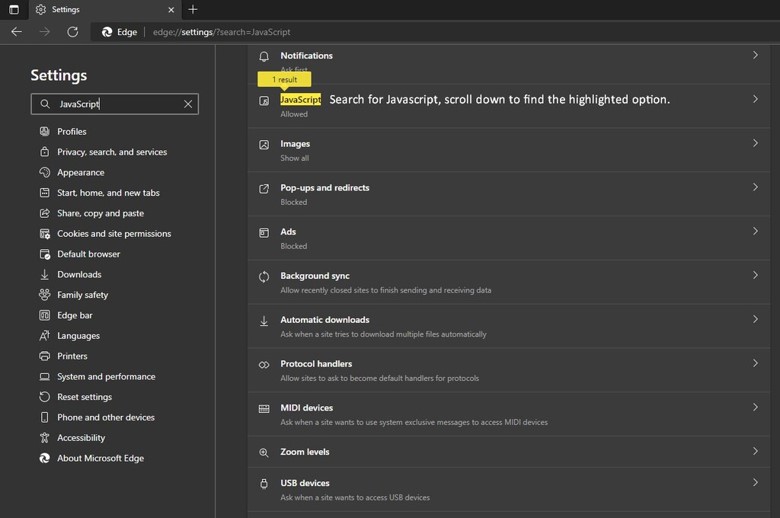Click the address bar URL
This screenshot has width=780, height=518.
[x=220, y=32]
